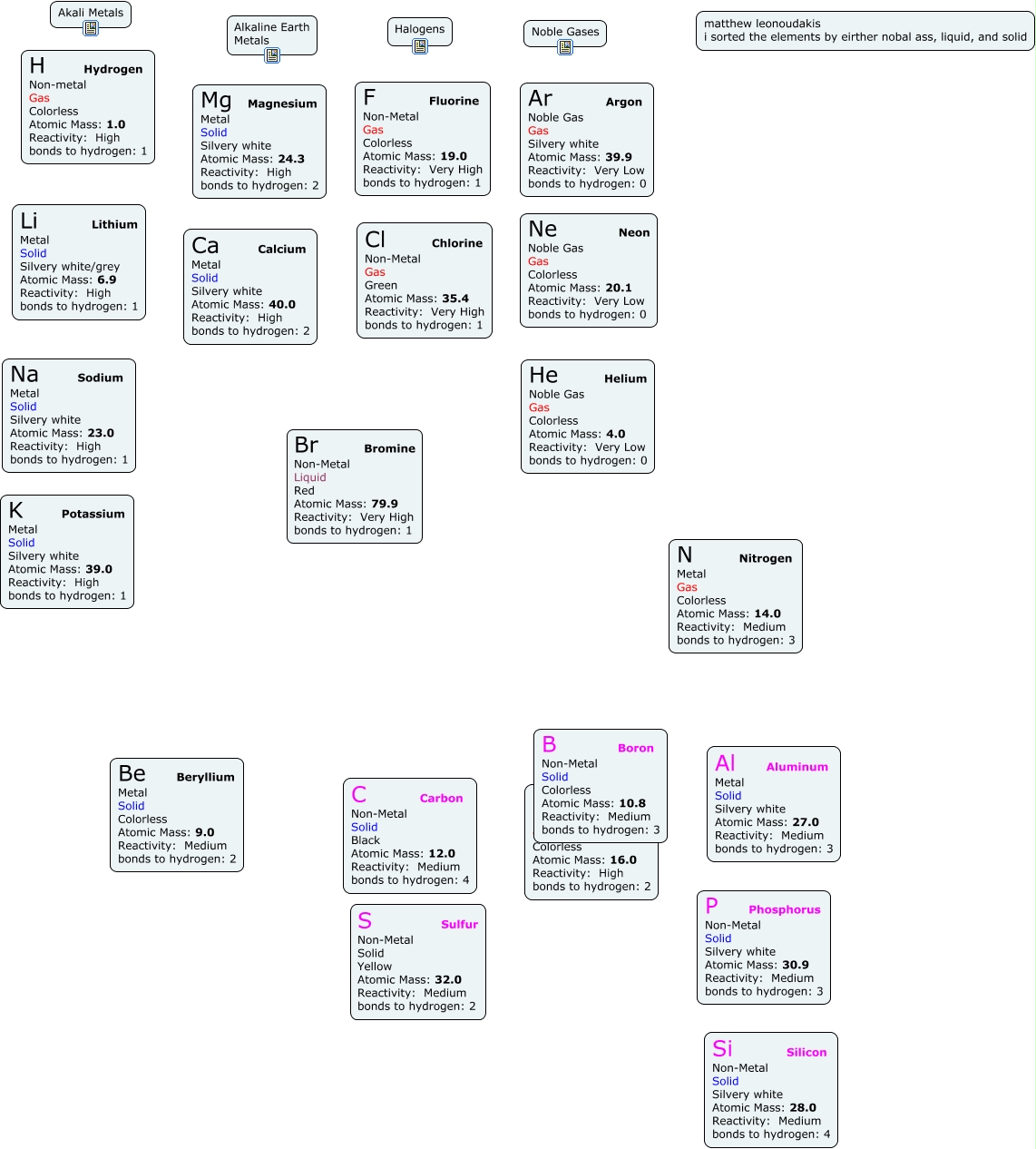Click the Halogens node's note icon
Screen dimensions: 1036x1149
[420, 46]
